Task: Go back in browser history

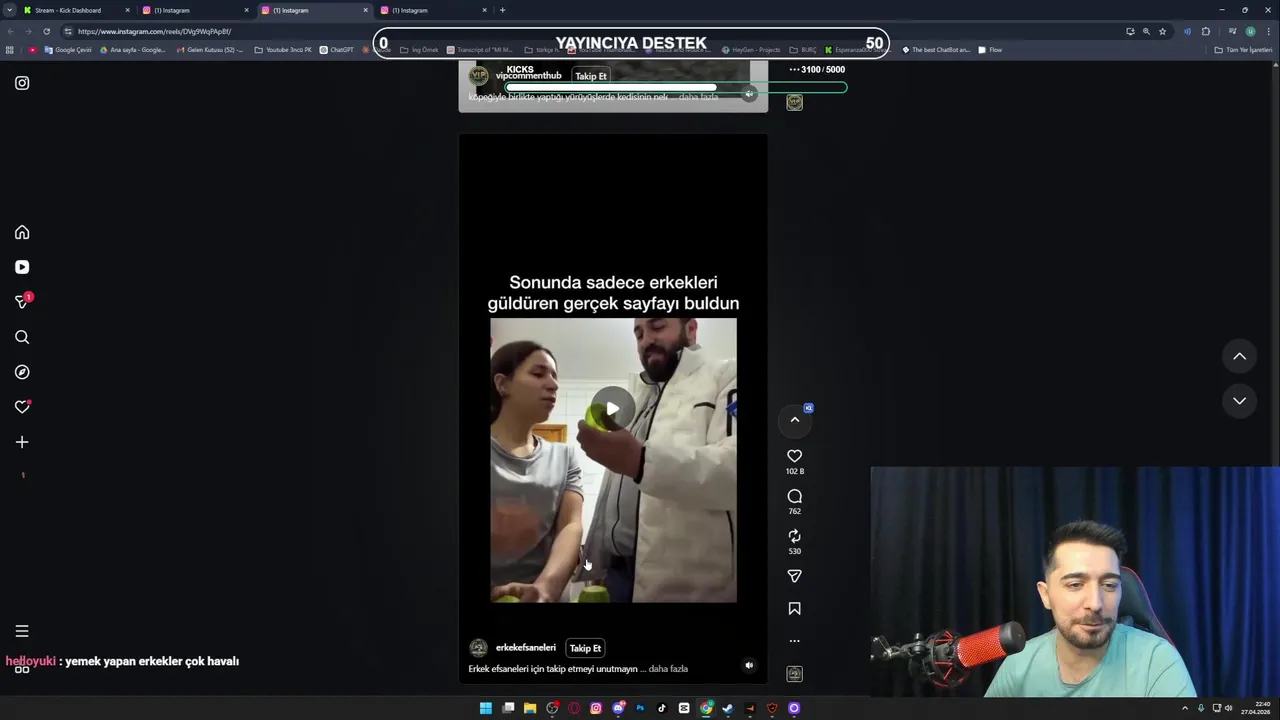Action: [10, 31]
